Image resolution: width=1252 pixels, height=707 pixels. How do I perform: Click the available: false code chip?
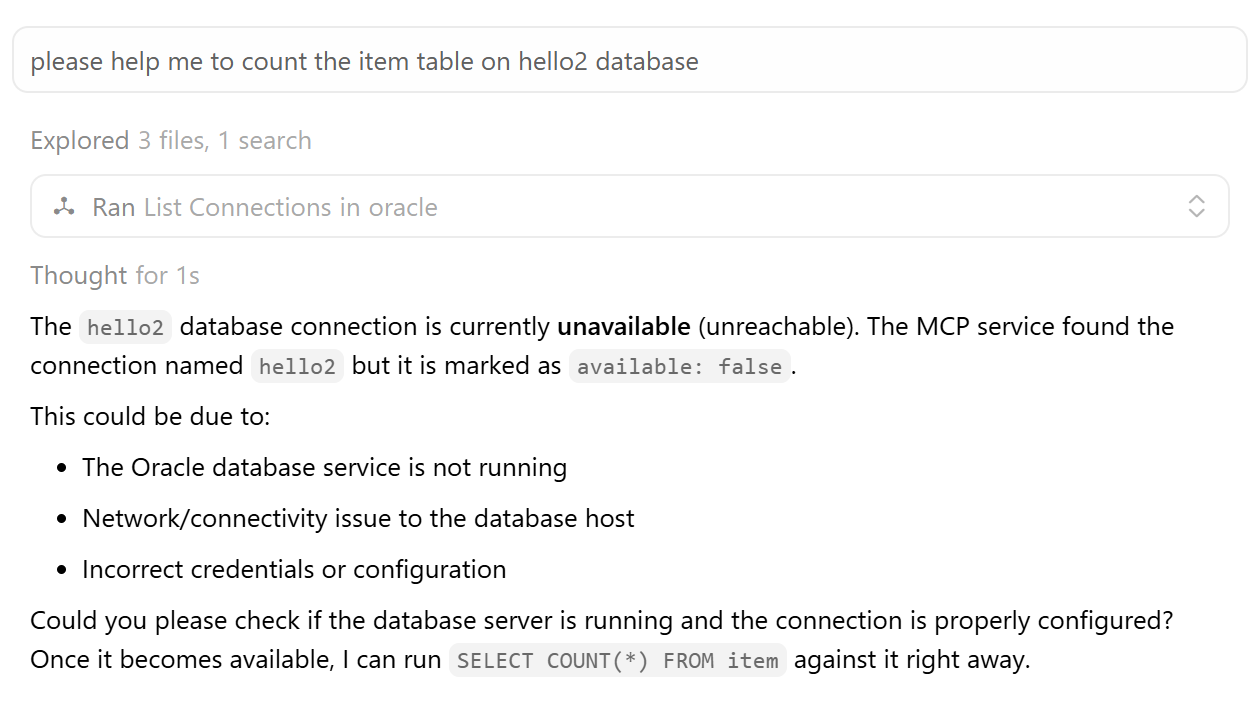(679, 367)
